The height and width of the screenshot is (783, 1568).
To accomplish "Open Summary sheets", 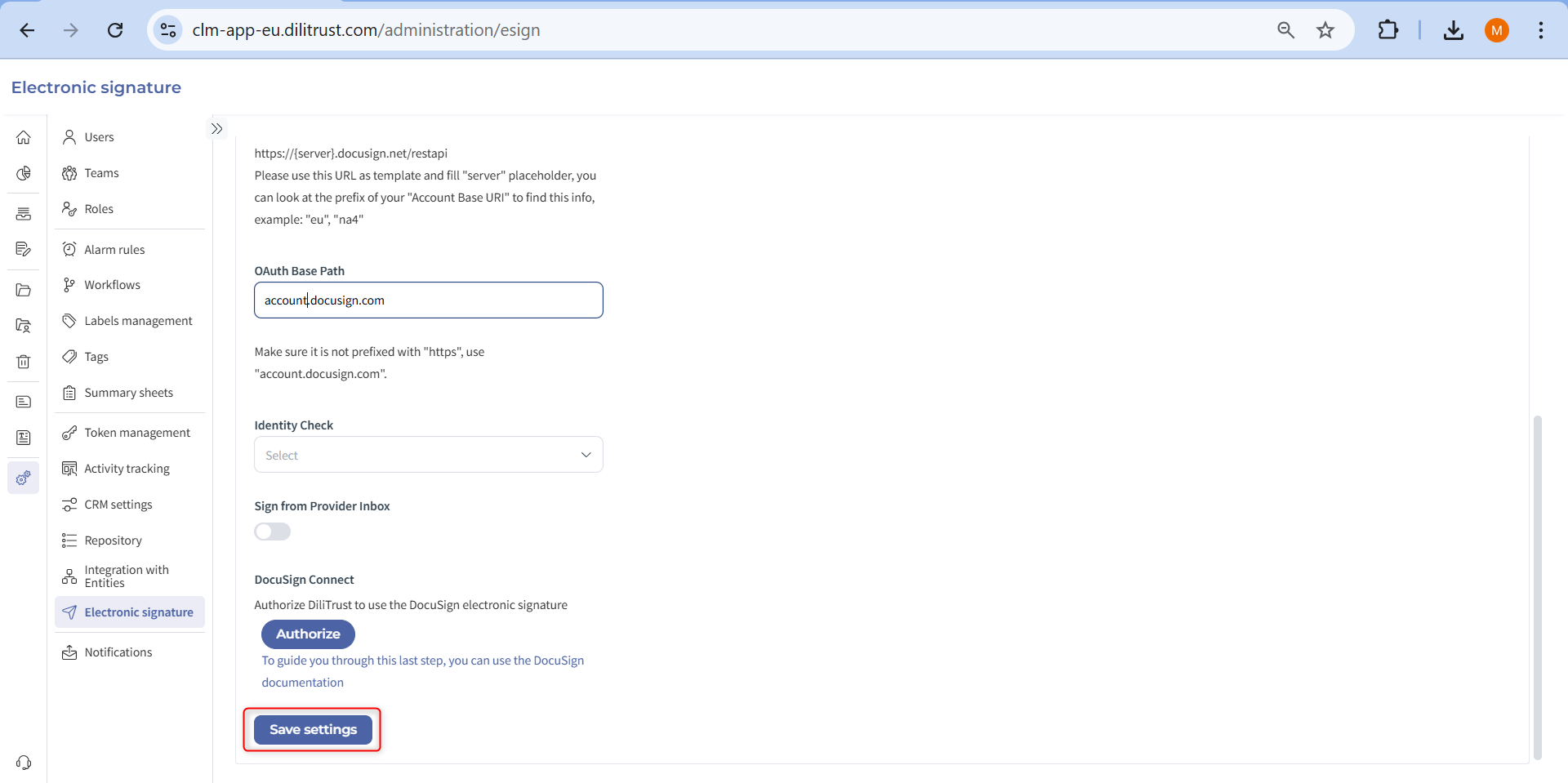I will click(x=130, y=393).
